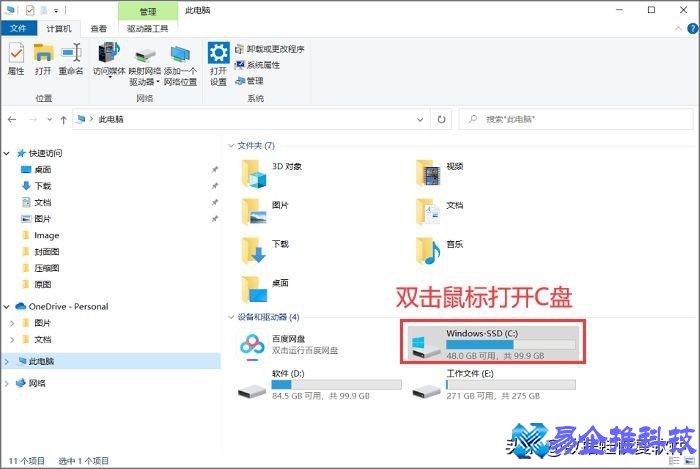This screenshot has height=469, width=700.
Task: Collapse Devices and drives (设备和驱动器) group
Action: 231,317
